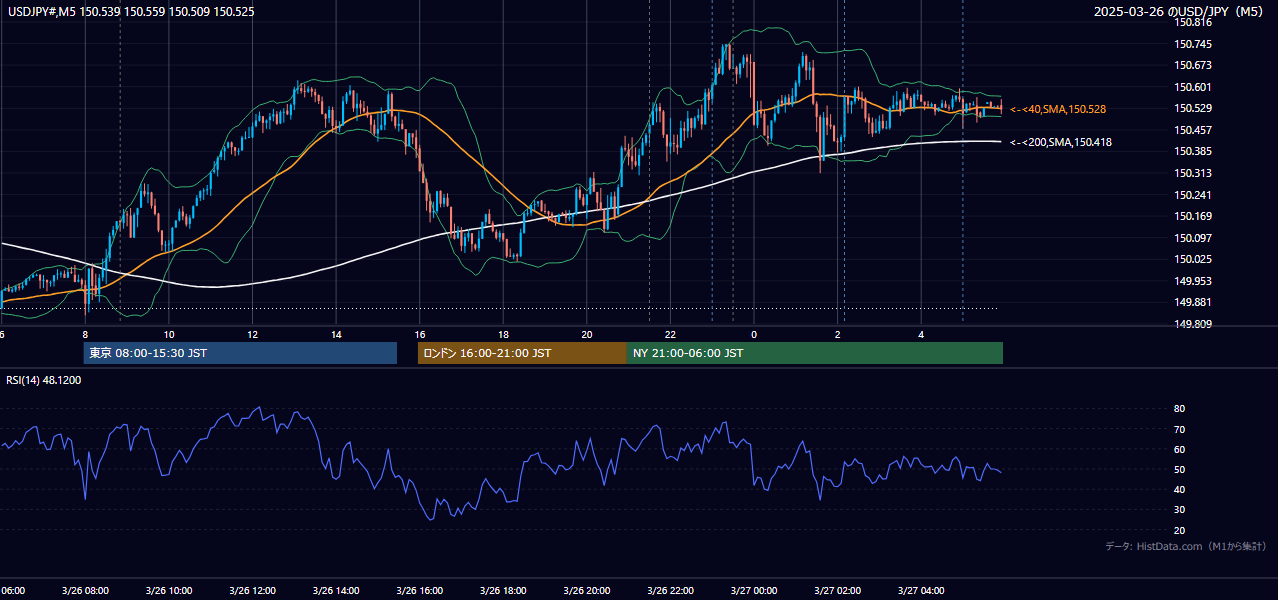
Task: Click the 3/26 22:00 date axis label
Action: pos(670,591)
